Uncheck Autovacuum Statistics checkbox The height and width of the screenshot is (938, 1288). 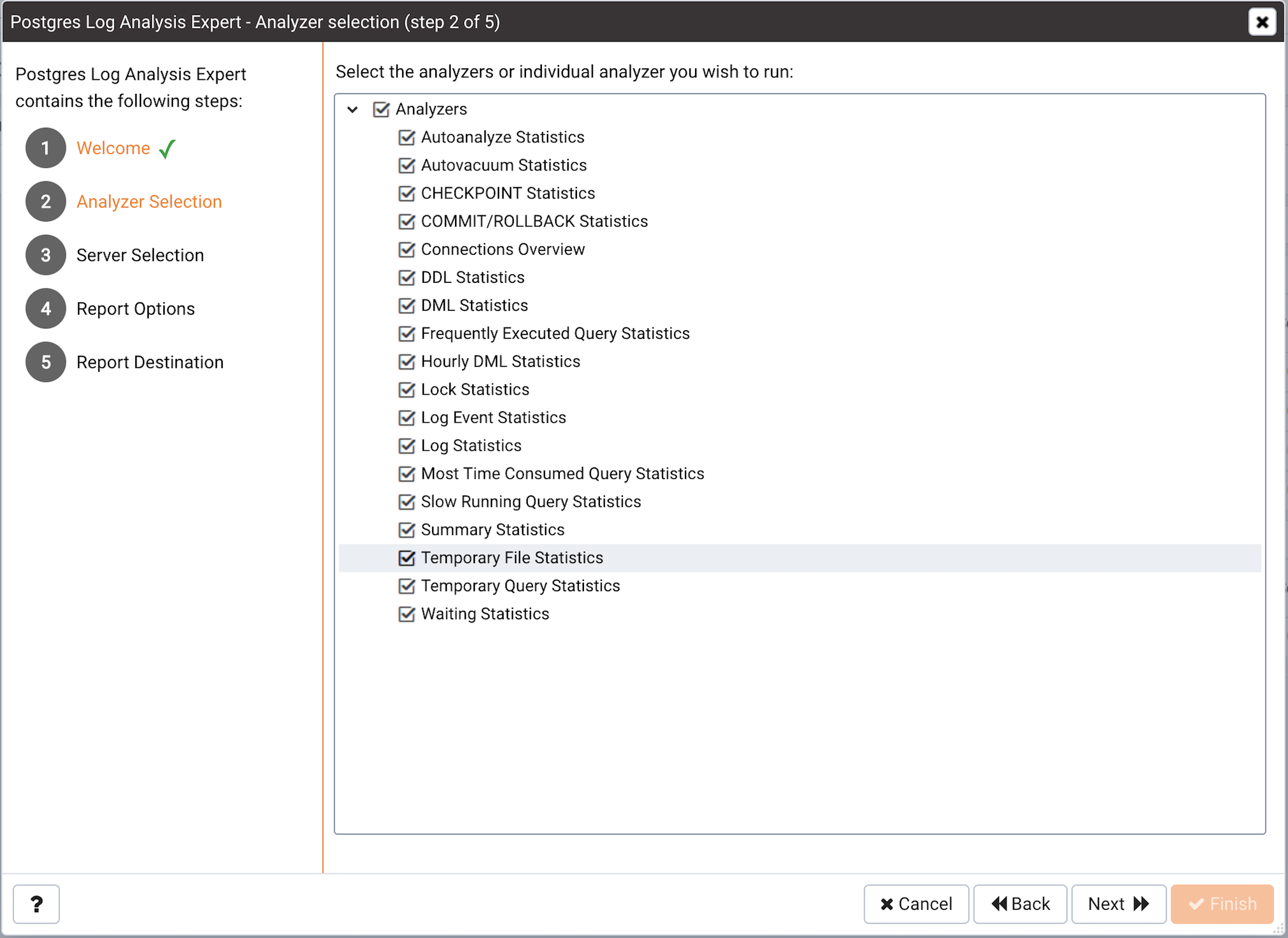[x=407, y=165]
